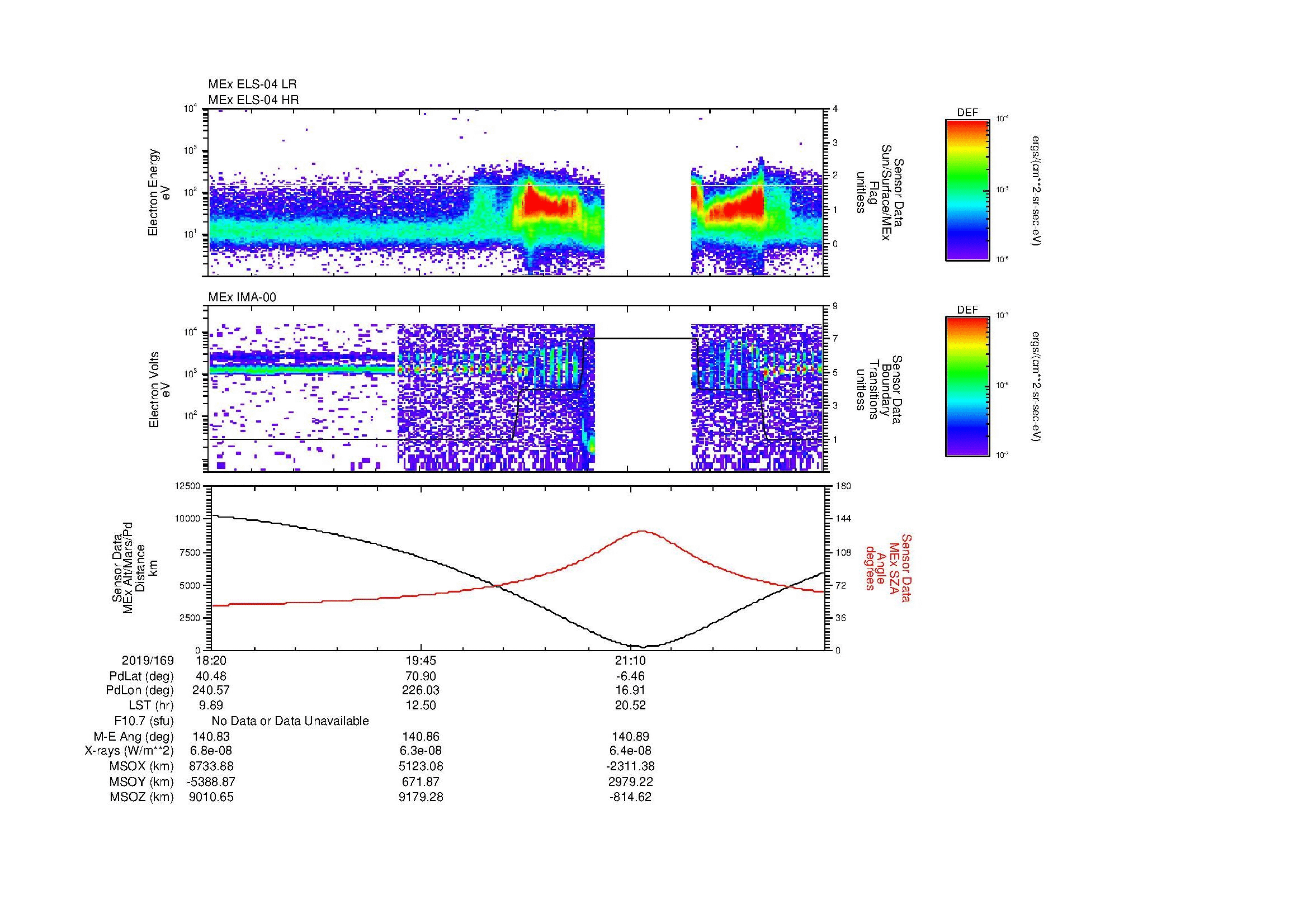Click the MSOX value '-2311.38'
The image size is (1308, 924).
tap(630, 766)
